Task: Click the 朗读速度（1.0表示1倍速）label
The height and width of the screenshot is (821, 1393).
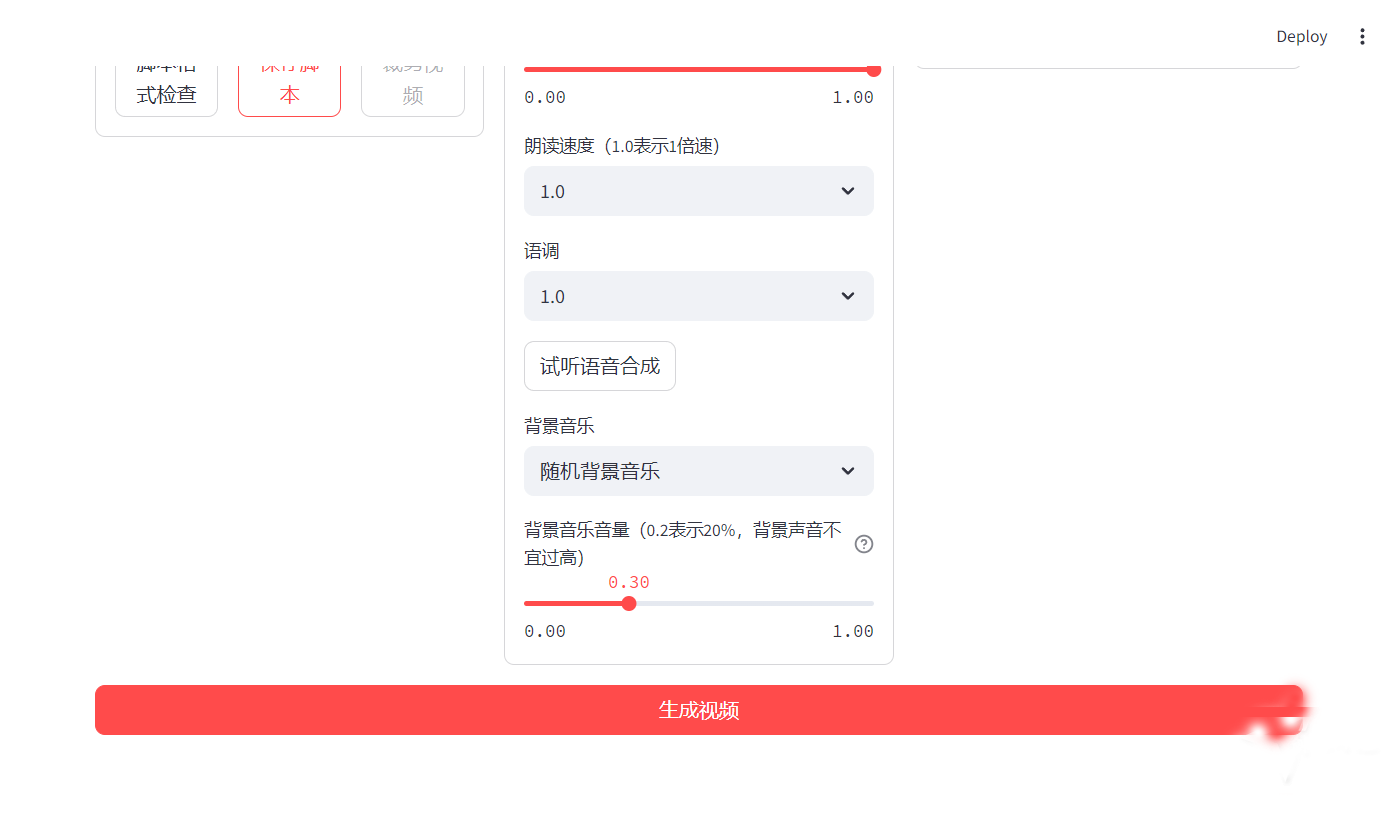Action: tap(622, 146)
